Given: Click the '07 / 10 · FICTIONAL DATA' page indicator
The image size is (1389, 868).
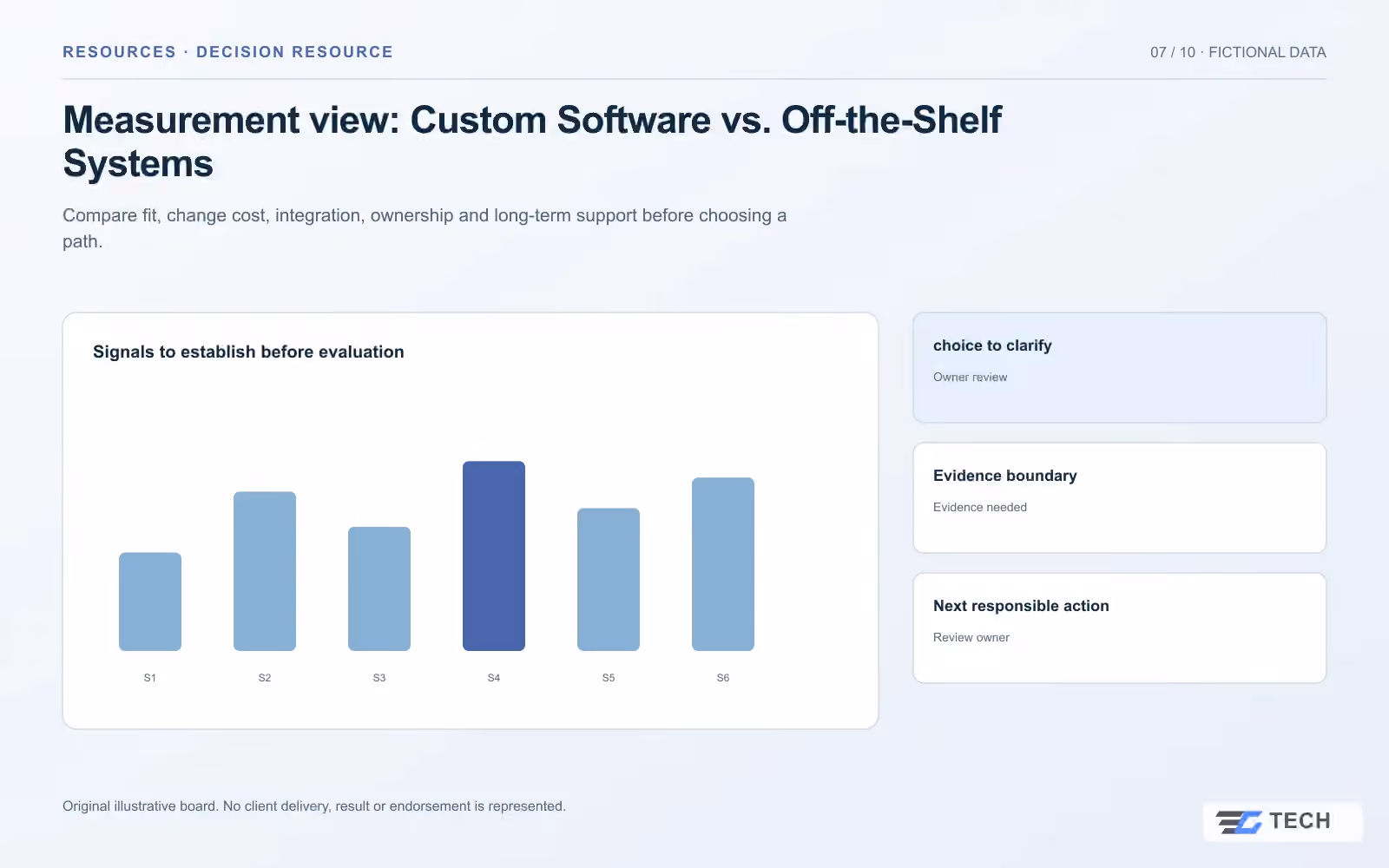Looking at the screenshot, I should point(1238,52).
